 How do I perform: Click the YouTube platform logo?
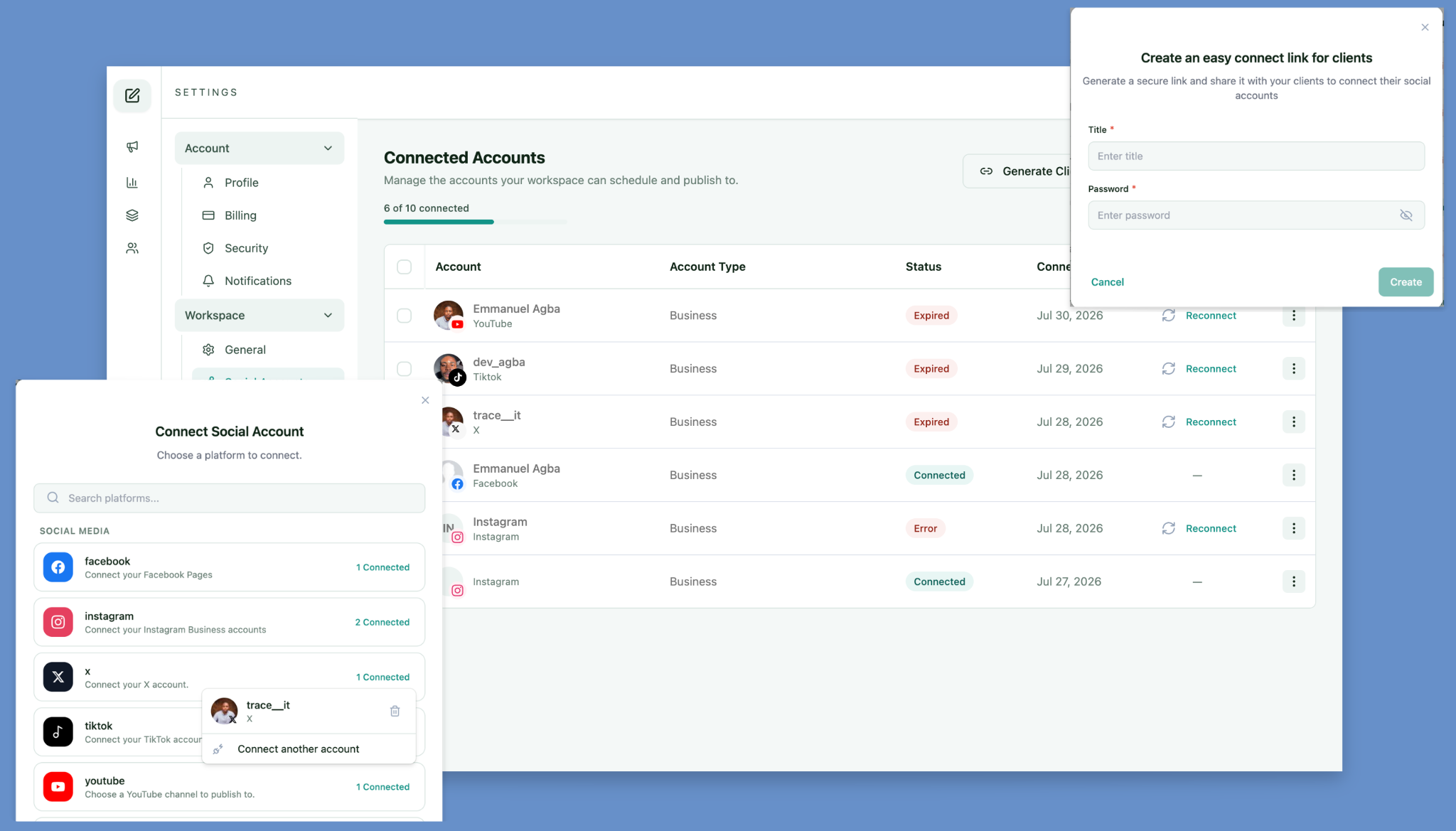(58, 786)
